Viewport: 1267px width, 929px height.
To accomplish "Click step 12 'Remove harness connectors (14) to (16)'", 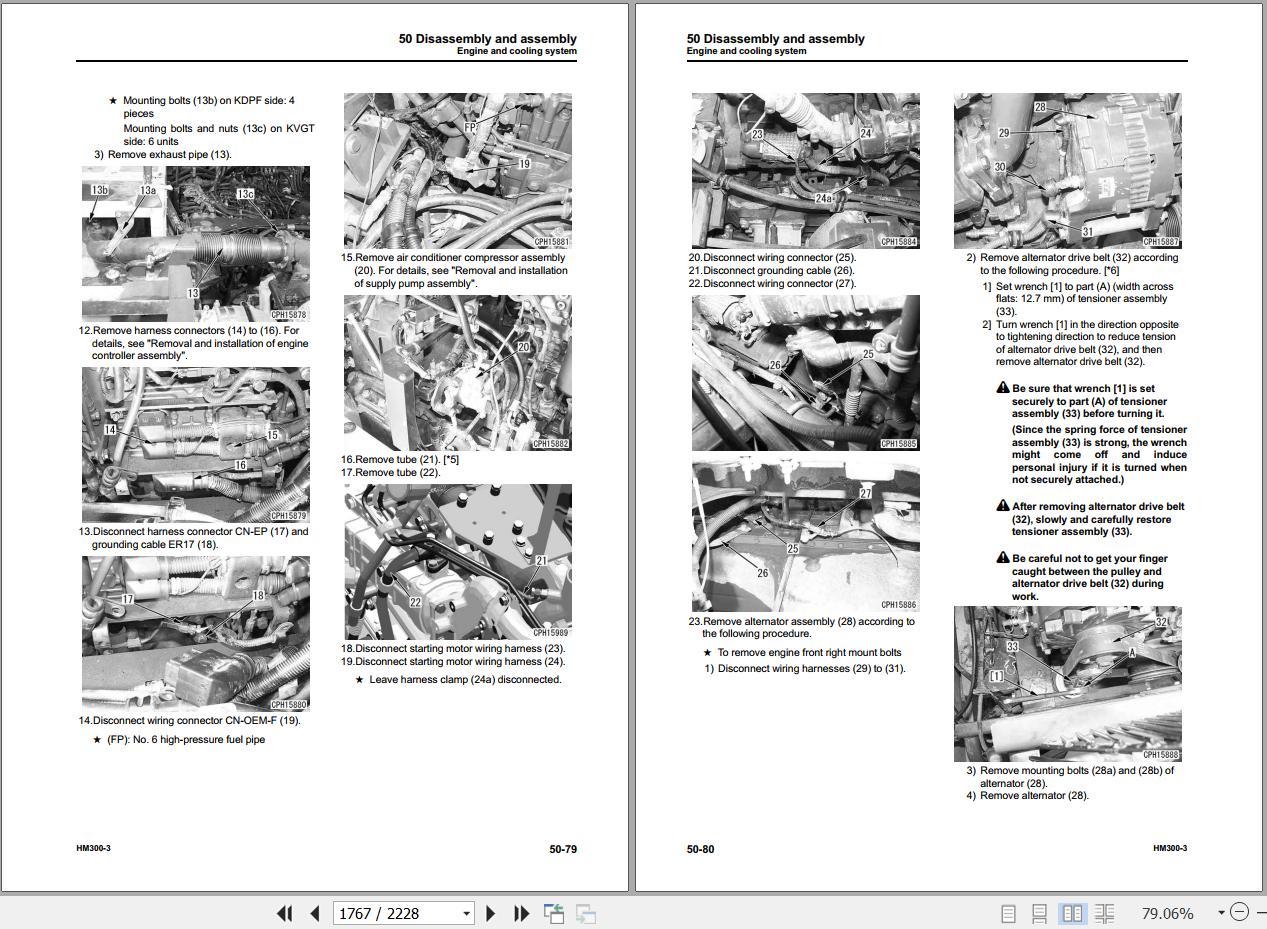I will click(x=194, y=343).
